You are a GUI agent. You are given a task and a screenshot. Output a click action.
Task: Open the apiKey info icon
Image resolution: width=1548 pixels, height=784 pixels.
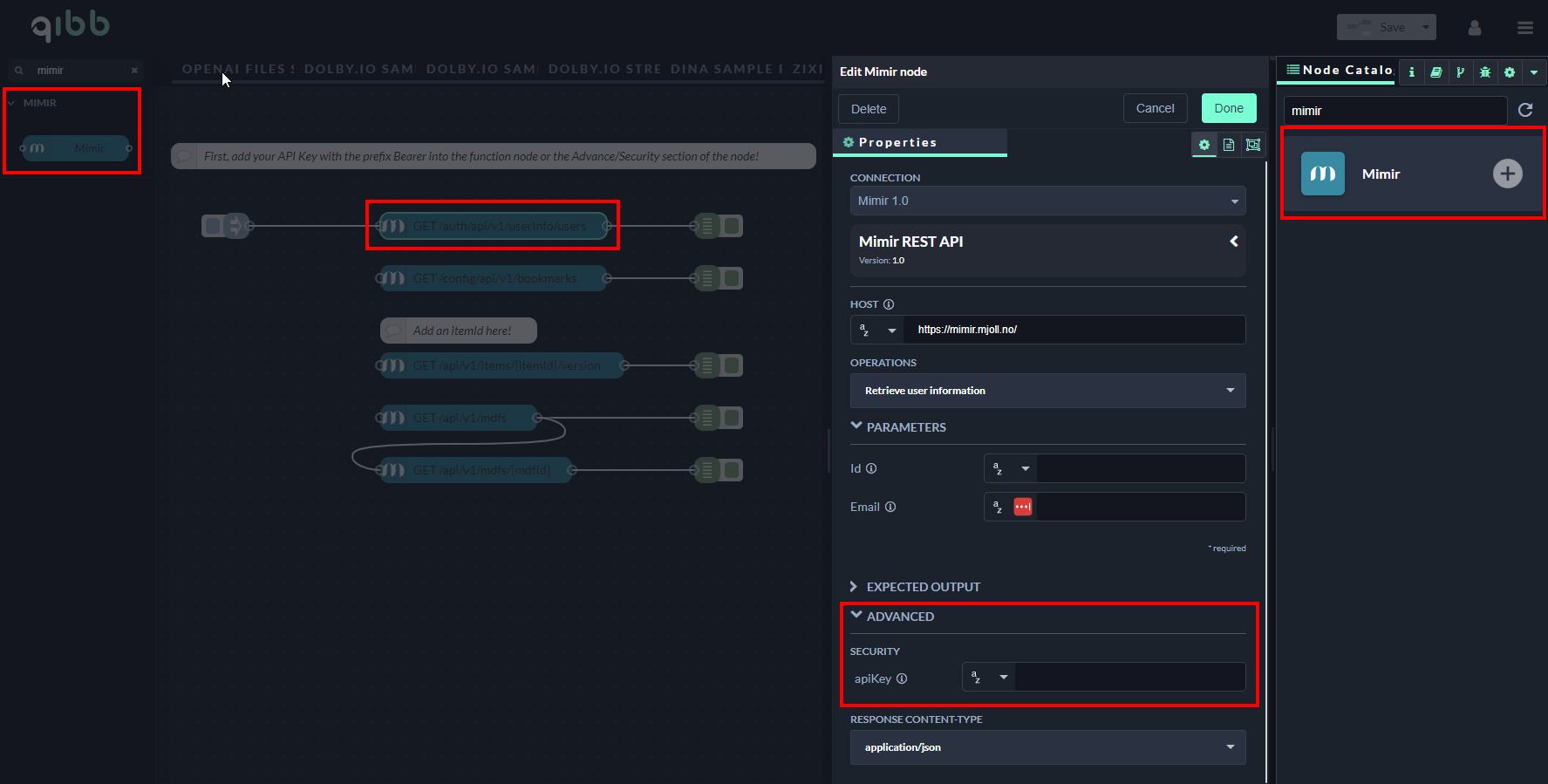pyautogui.click(x=902, y=678)
